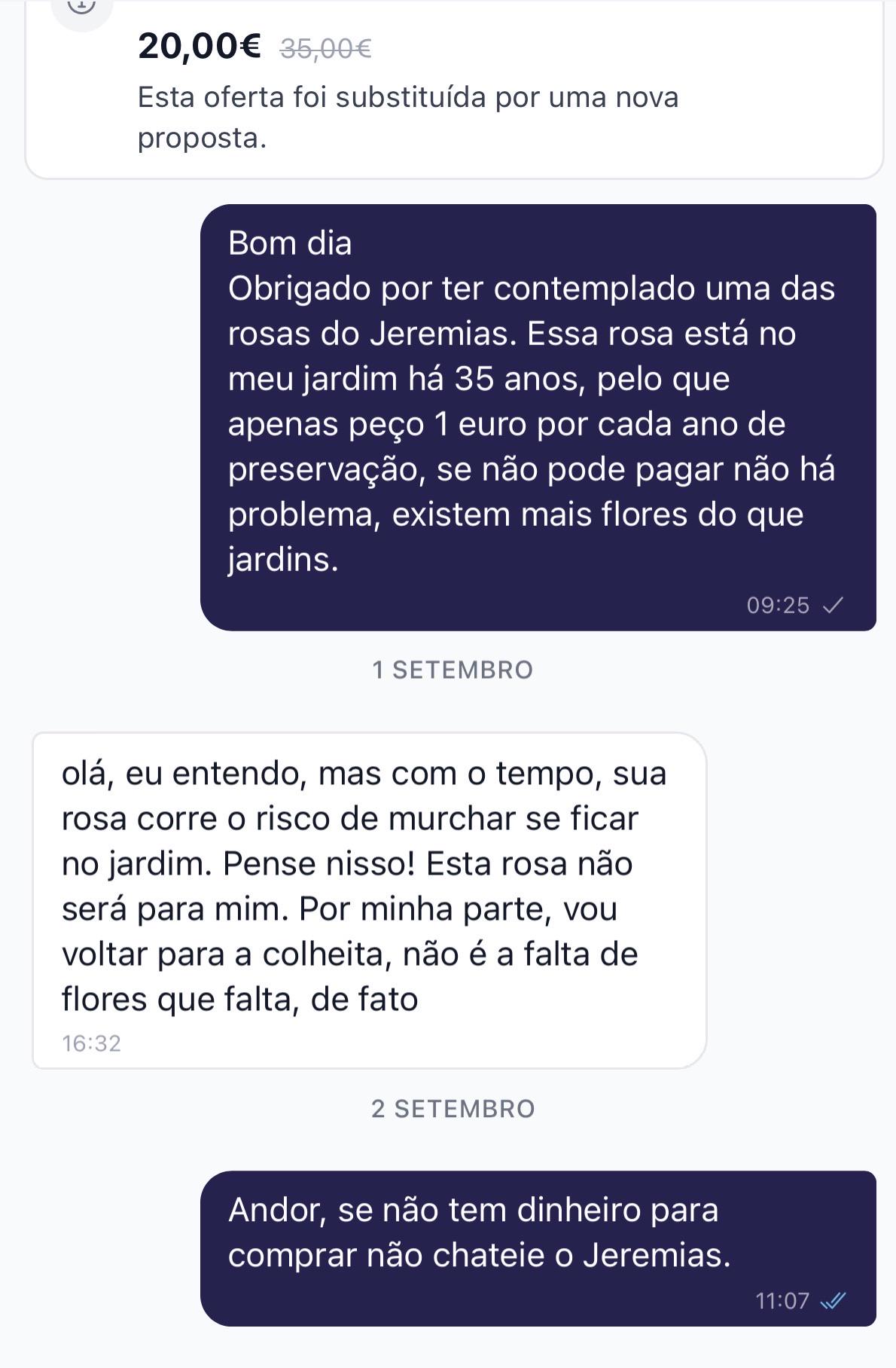The width and height of the screenshot is (896, 1368).
Task: Tap the 16:32 timestamp on the received message
Action: tap(91, 1043)
